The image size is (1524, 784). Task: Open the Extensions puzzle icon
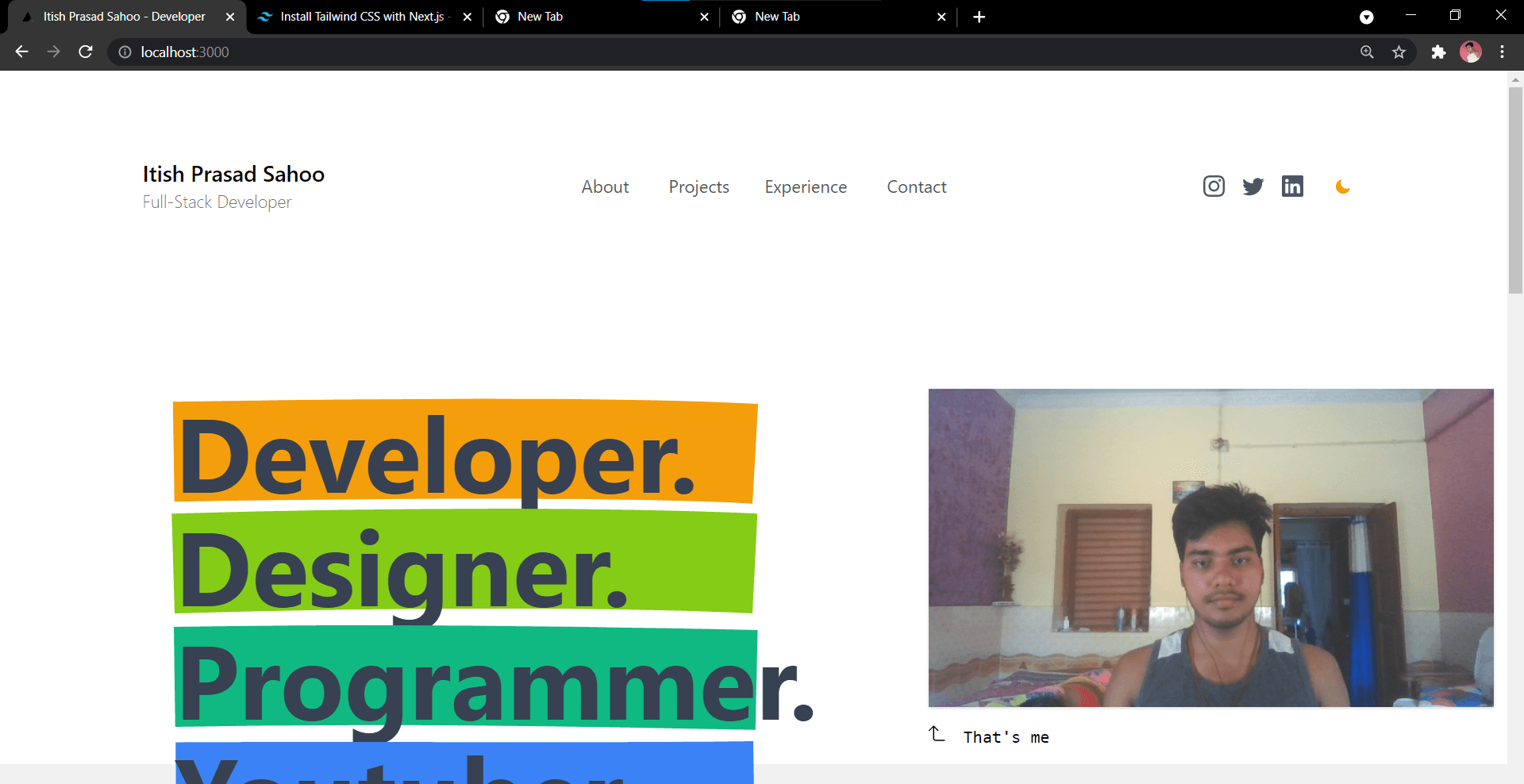pyautogui.click(x=1438, y=52)
